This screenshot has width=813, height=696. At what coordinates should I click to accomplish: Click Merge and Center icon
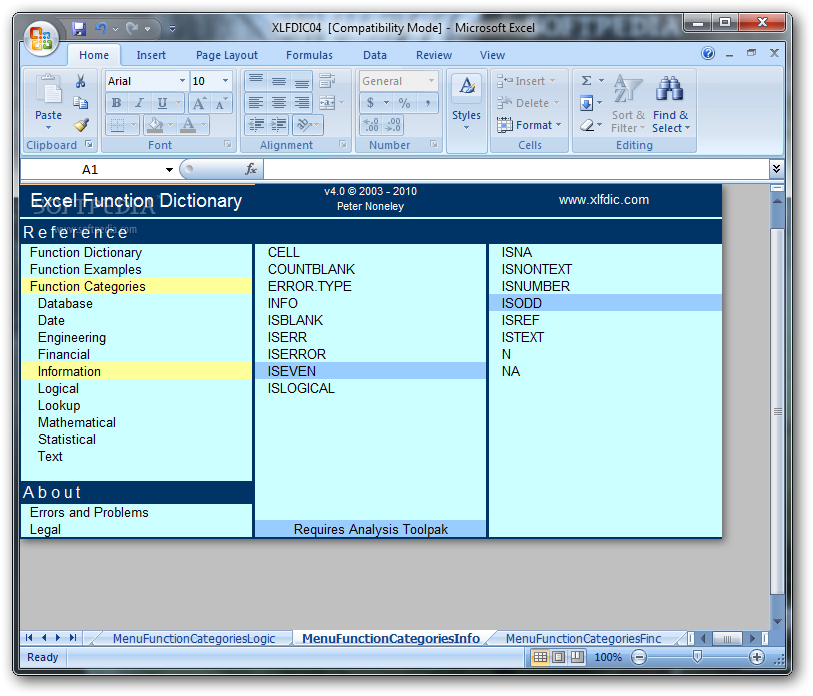[327, 103]
